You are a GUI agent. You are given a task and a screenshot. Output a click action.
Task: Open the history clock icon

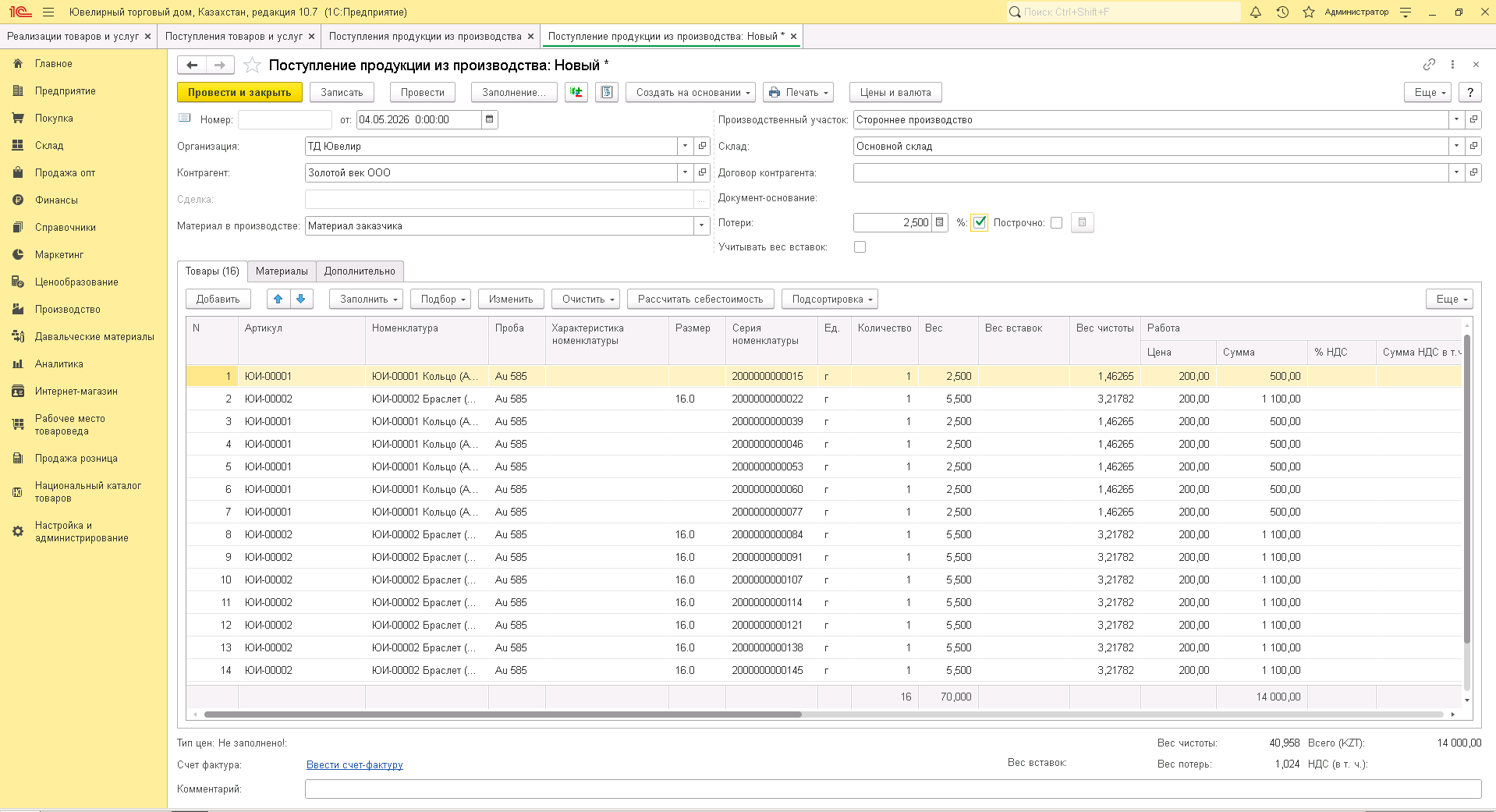[x=1282, y=12]
